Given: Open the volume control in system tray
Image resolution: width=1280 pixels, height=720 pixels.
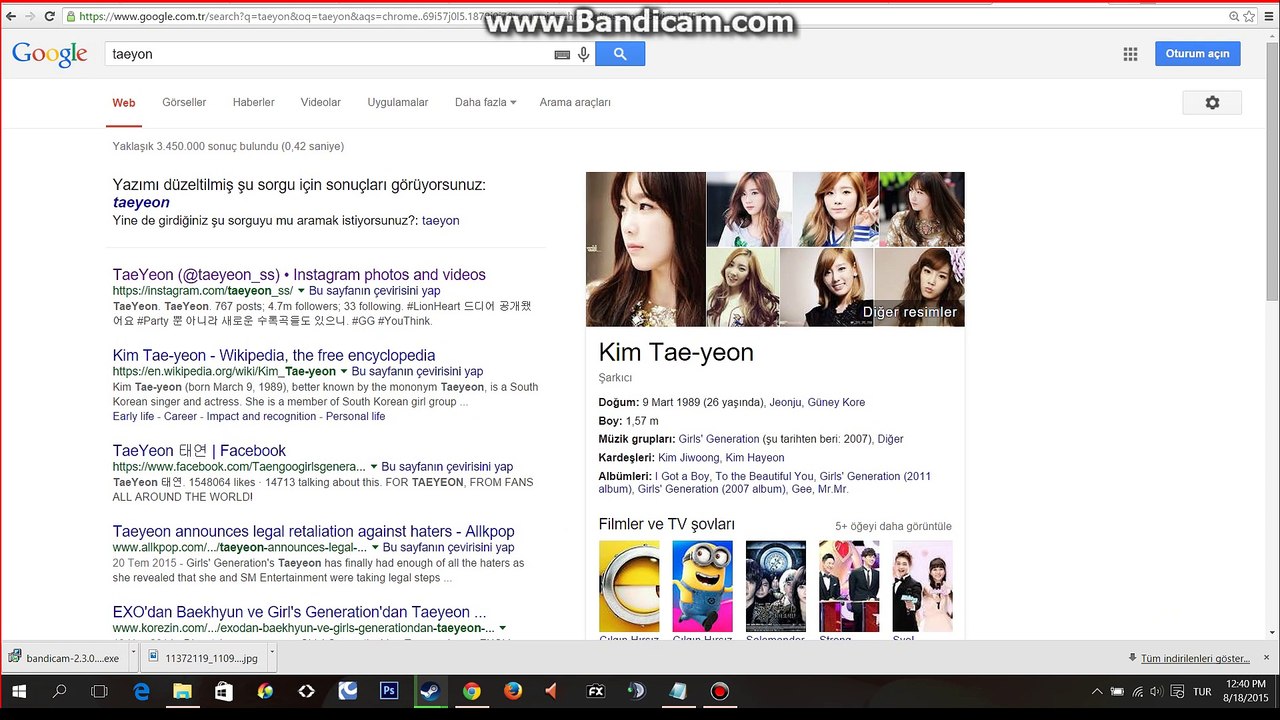Looking at the screenshot, I should (x=1156, y=692).
